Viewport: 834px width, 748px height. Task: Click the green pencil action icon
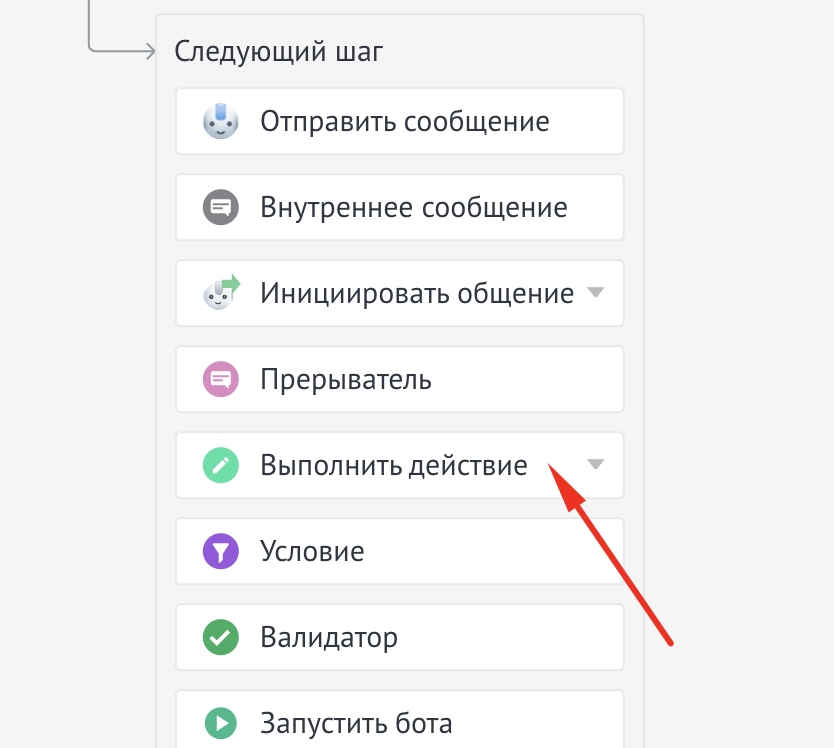pos(221,466)
